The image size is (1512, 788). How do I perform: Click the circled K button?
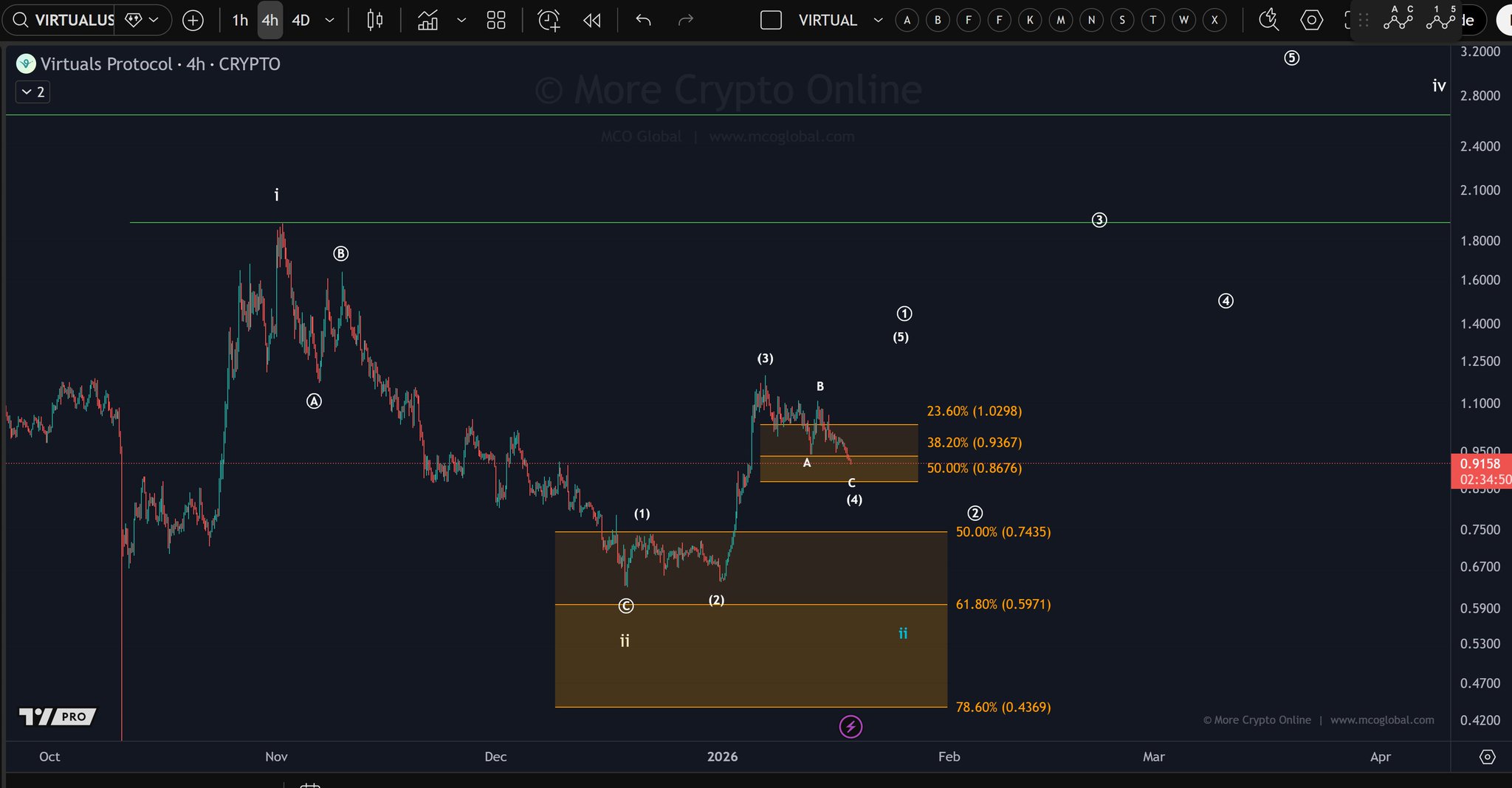(1030, 20)
